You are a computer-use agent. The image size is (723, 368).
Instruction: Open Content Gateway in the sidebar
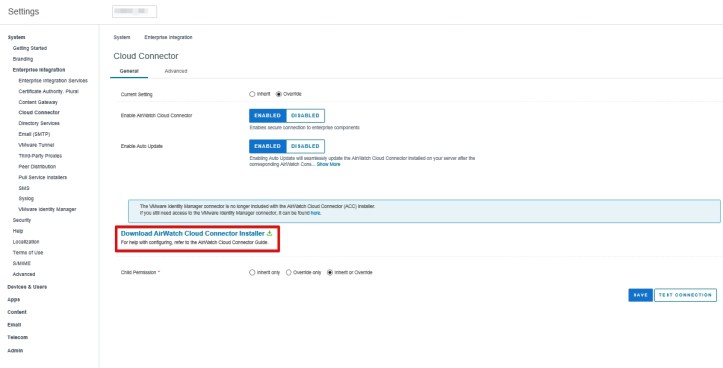38,102
